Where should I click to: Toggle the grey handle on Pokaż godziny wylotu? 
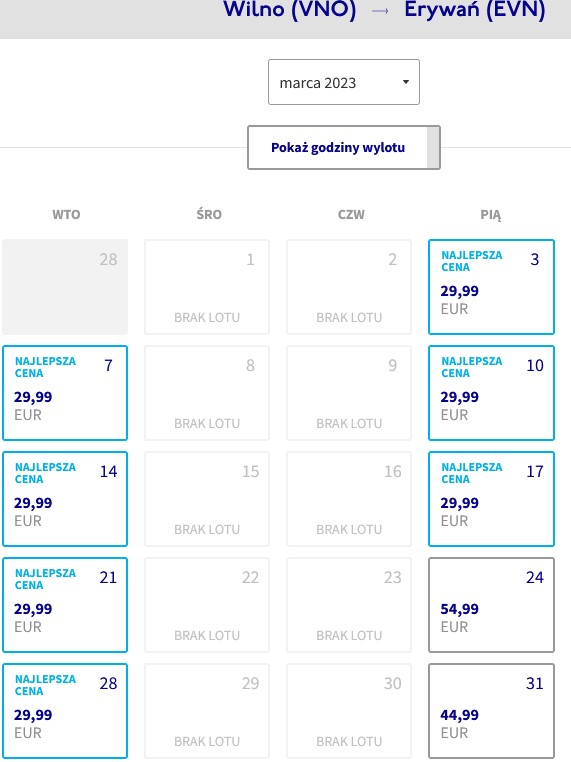coord(433,147)
